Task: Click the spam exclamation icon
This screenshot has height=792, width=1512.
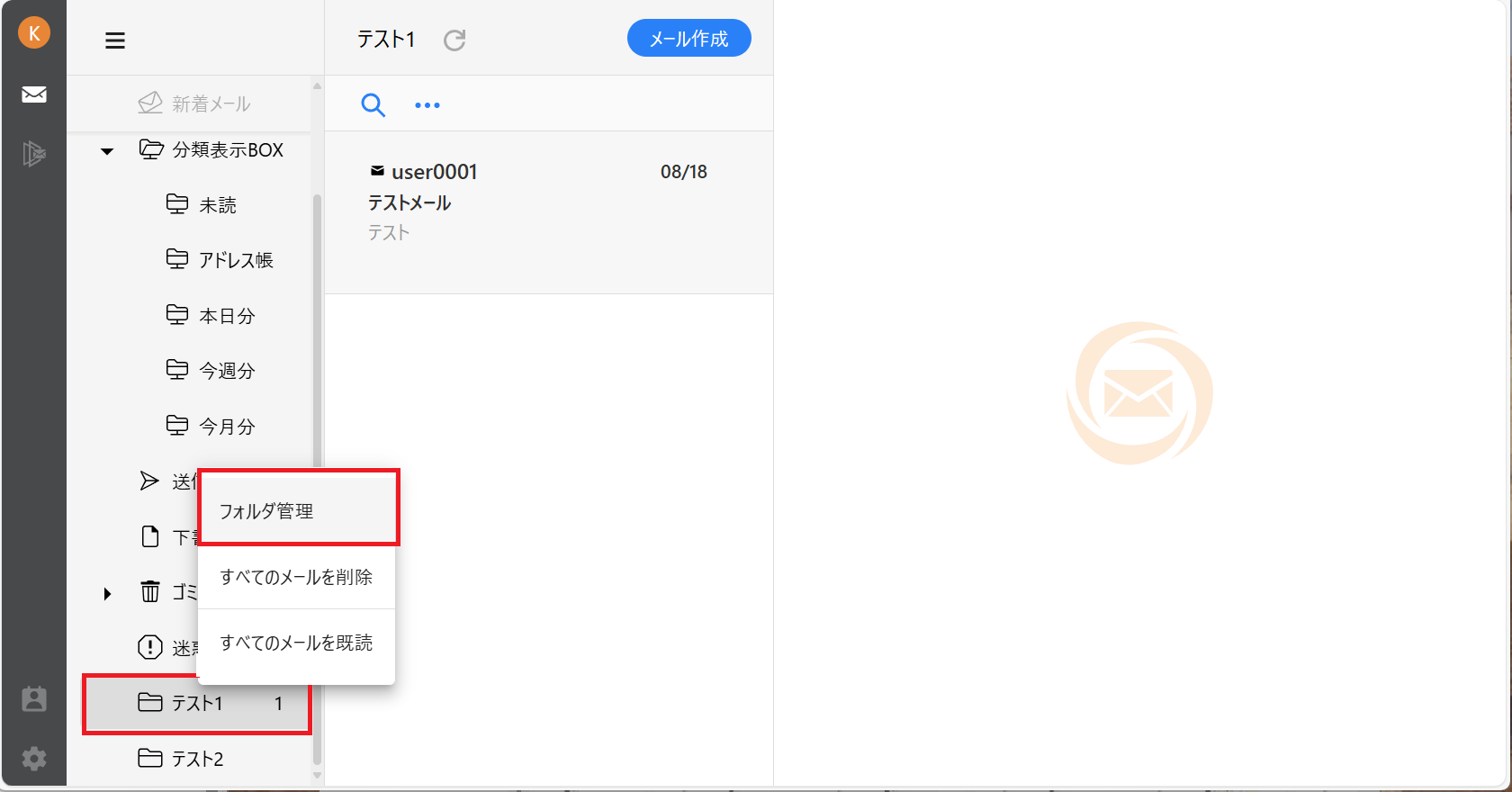Action: [149, 647]
